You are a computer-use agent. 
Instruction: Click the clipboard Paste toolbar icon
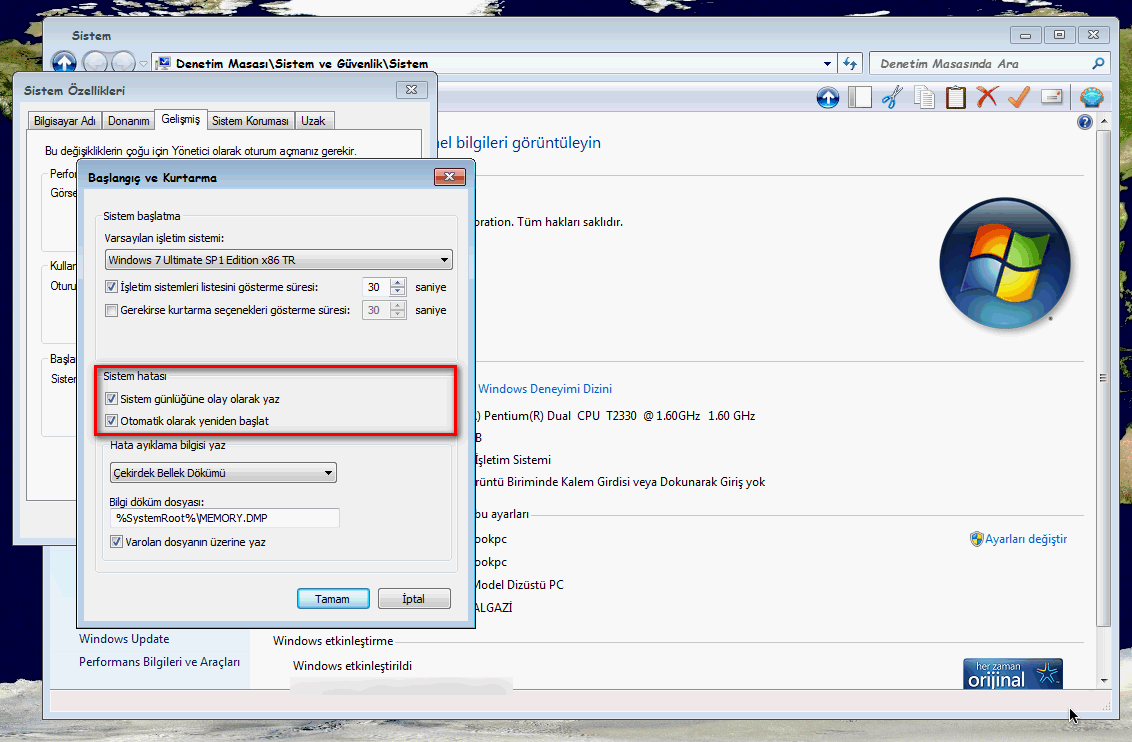pyautogui.click(x=956, y=97)
